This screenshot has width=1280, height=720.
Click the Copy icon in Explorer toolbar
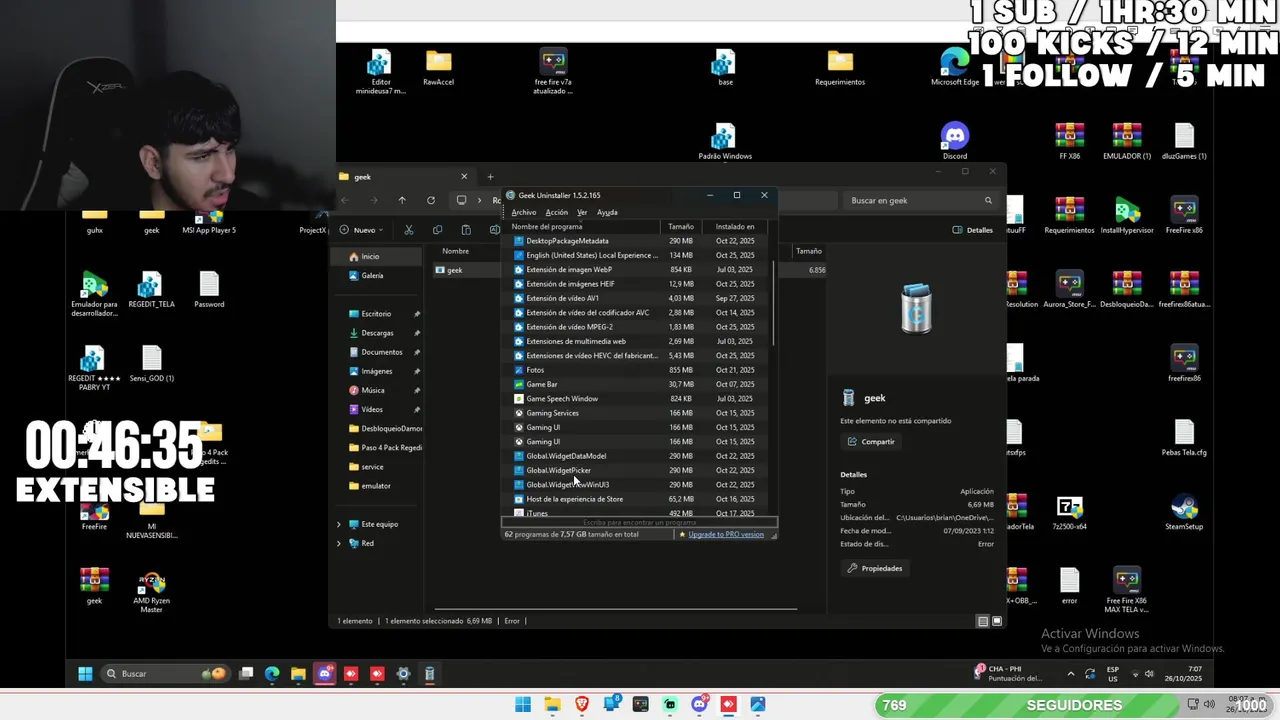tap(437, 230)
